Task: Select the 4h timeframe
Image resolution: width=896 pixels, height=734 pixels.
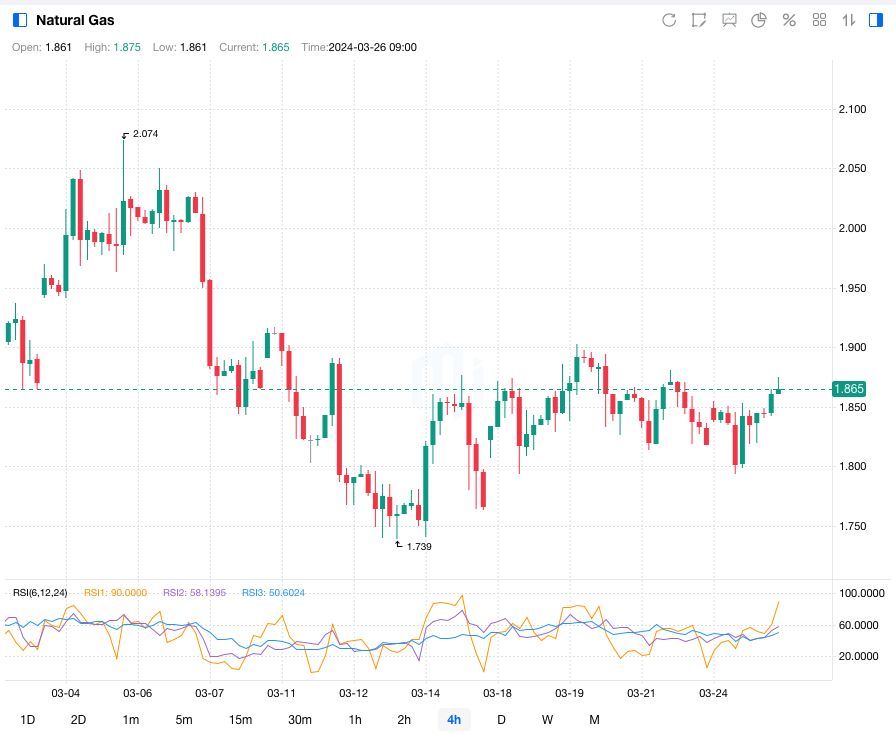Action: (x=454, y=720)
